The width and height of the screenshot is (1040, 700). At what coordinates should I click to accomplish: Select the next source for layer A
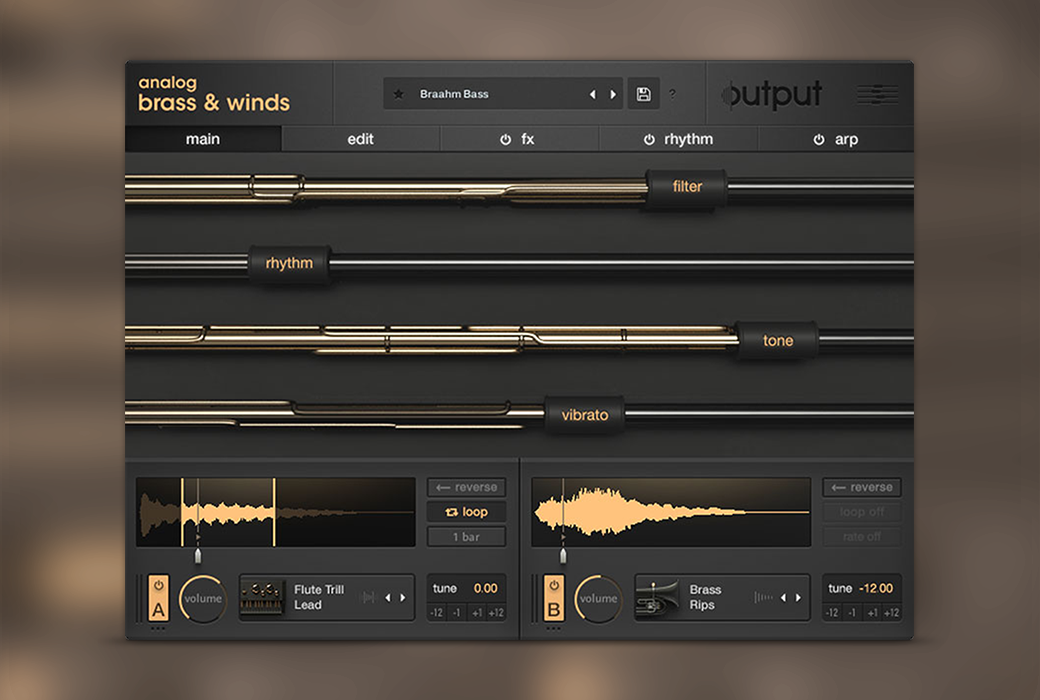403,598
